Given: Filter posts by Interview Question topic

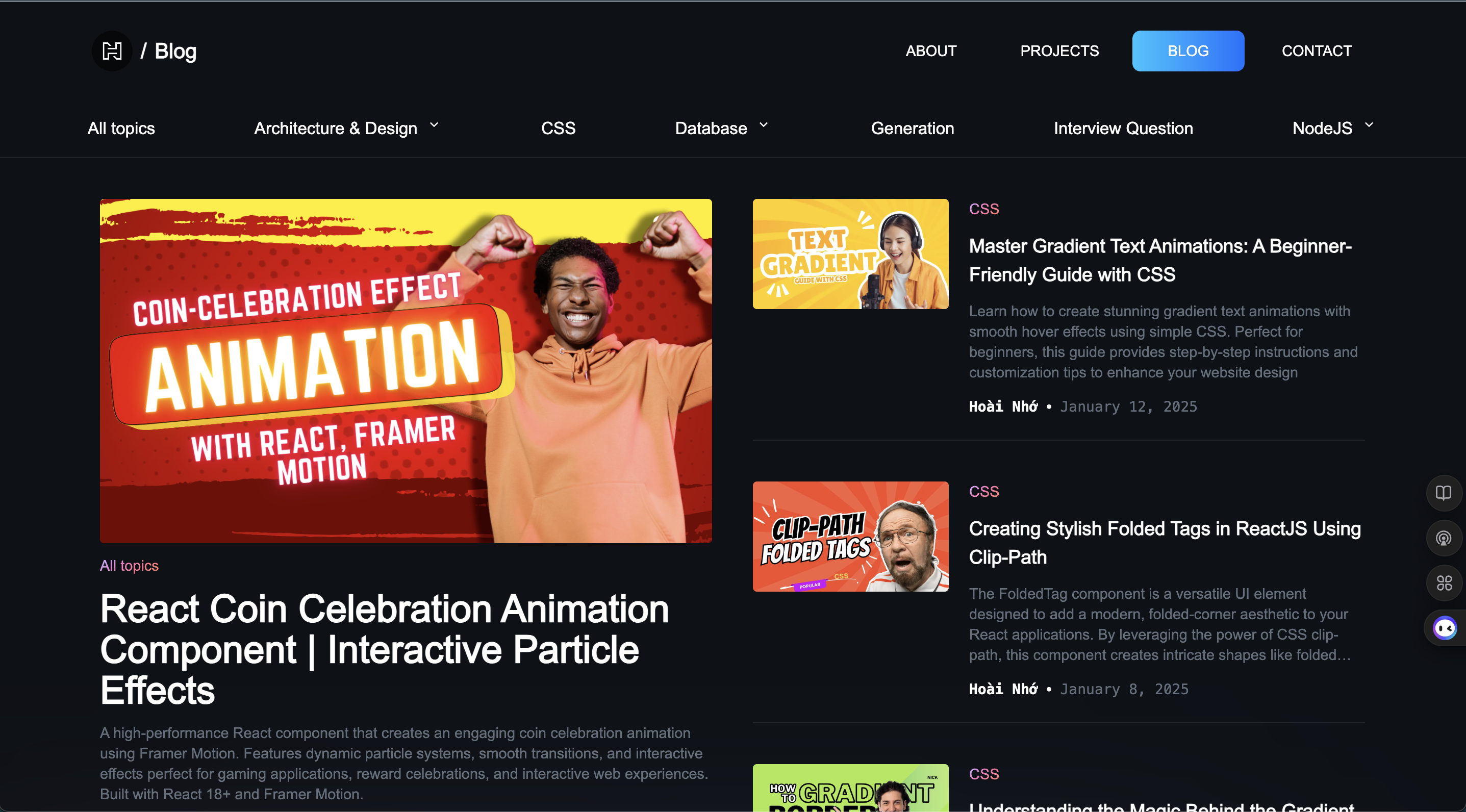Looking at the screenshot, I should tap(1123, 129).
